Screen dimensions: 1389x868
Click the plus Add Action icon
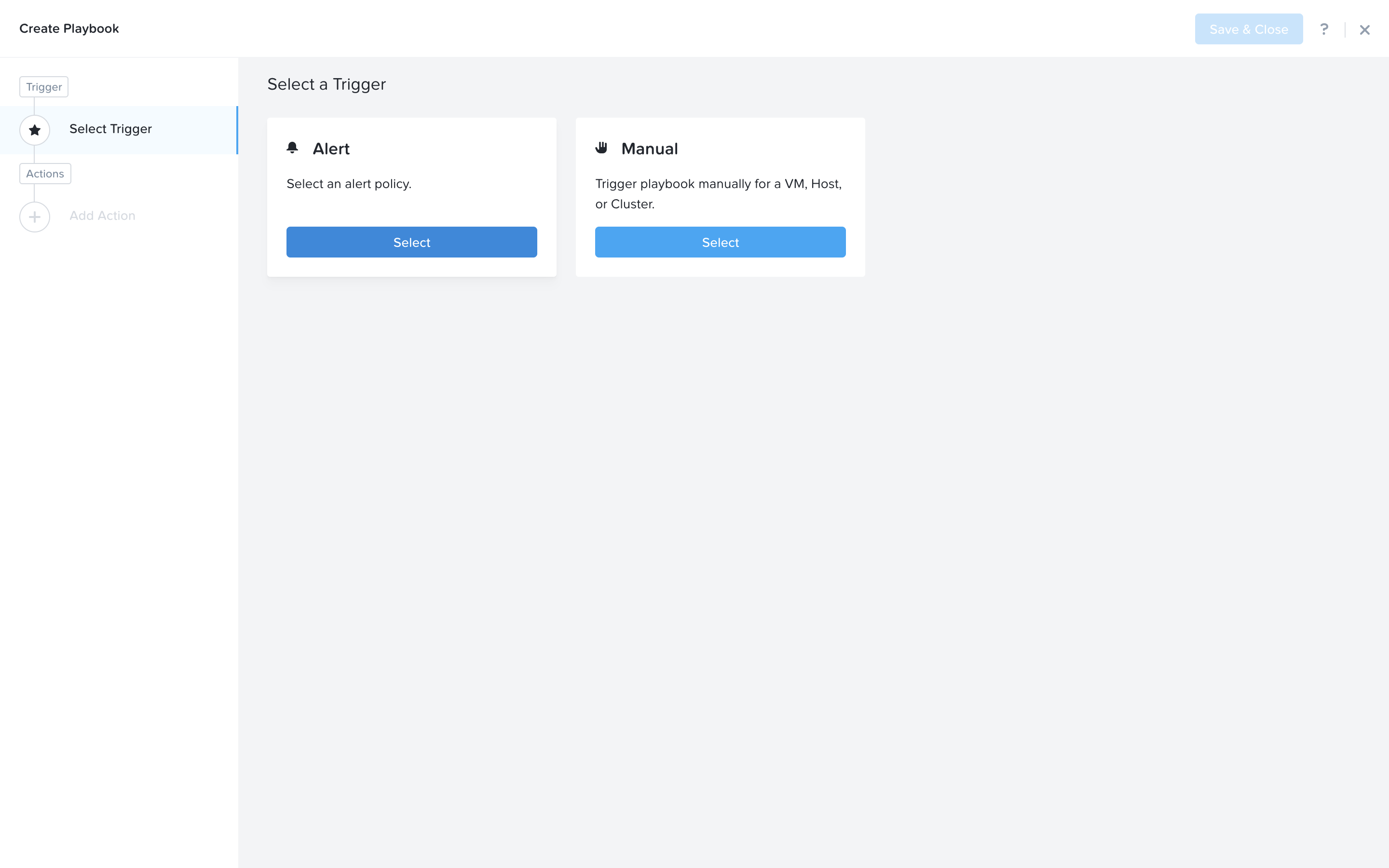tap(34, 217)
